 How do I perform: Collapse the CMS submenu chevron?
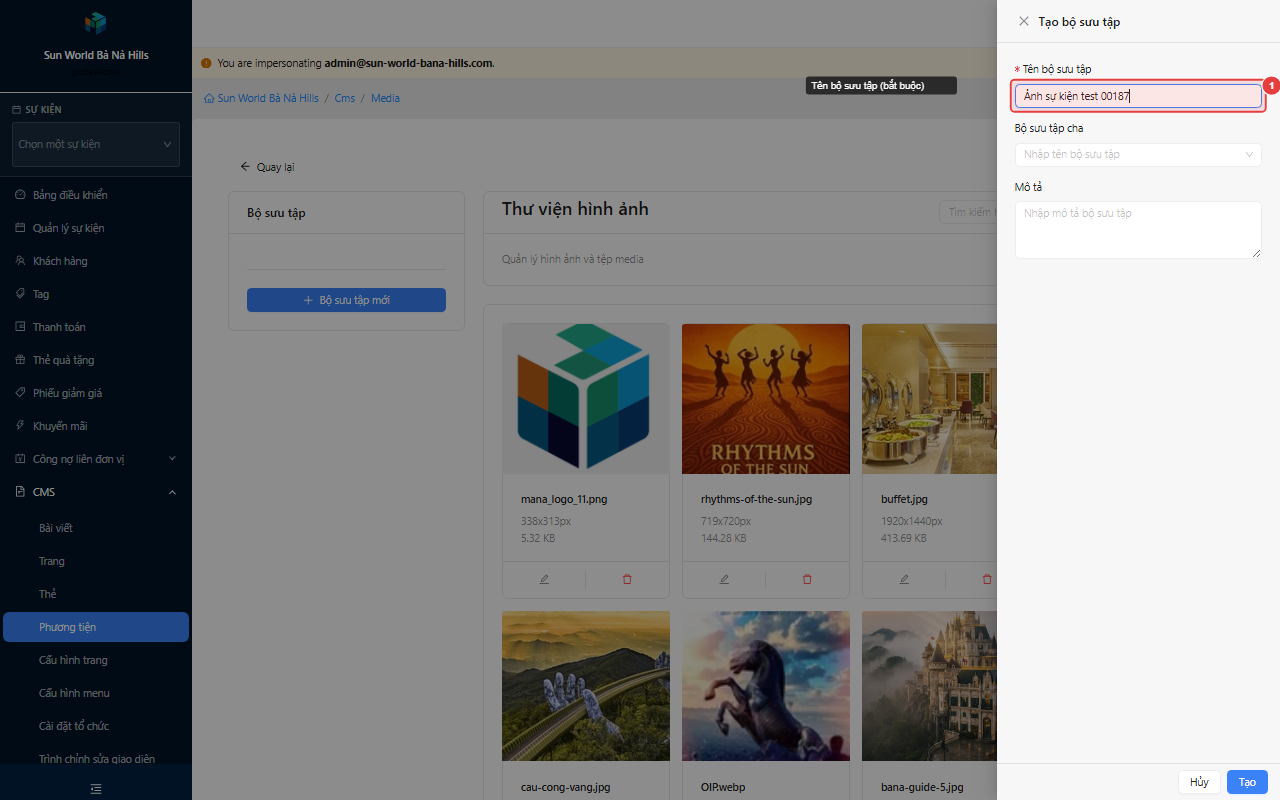(172, 492)
